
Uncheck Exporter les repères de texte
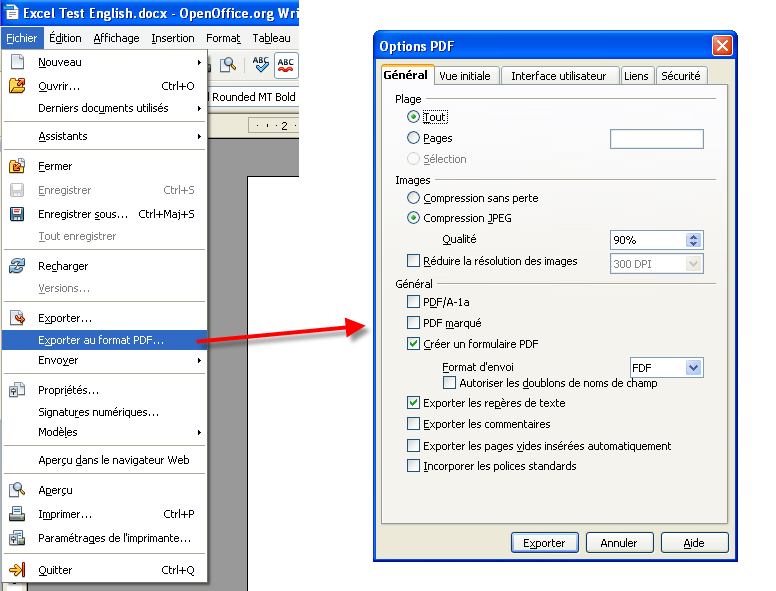tap(414, 403)
